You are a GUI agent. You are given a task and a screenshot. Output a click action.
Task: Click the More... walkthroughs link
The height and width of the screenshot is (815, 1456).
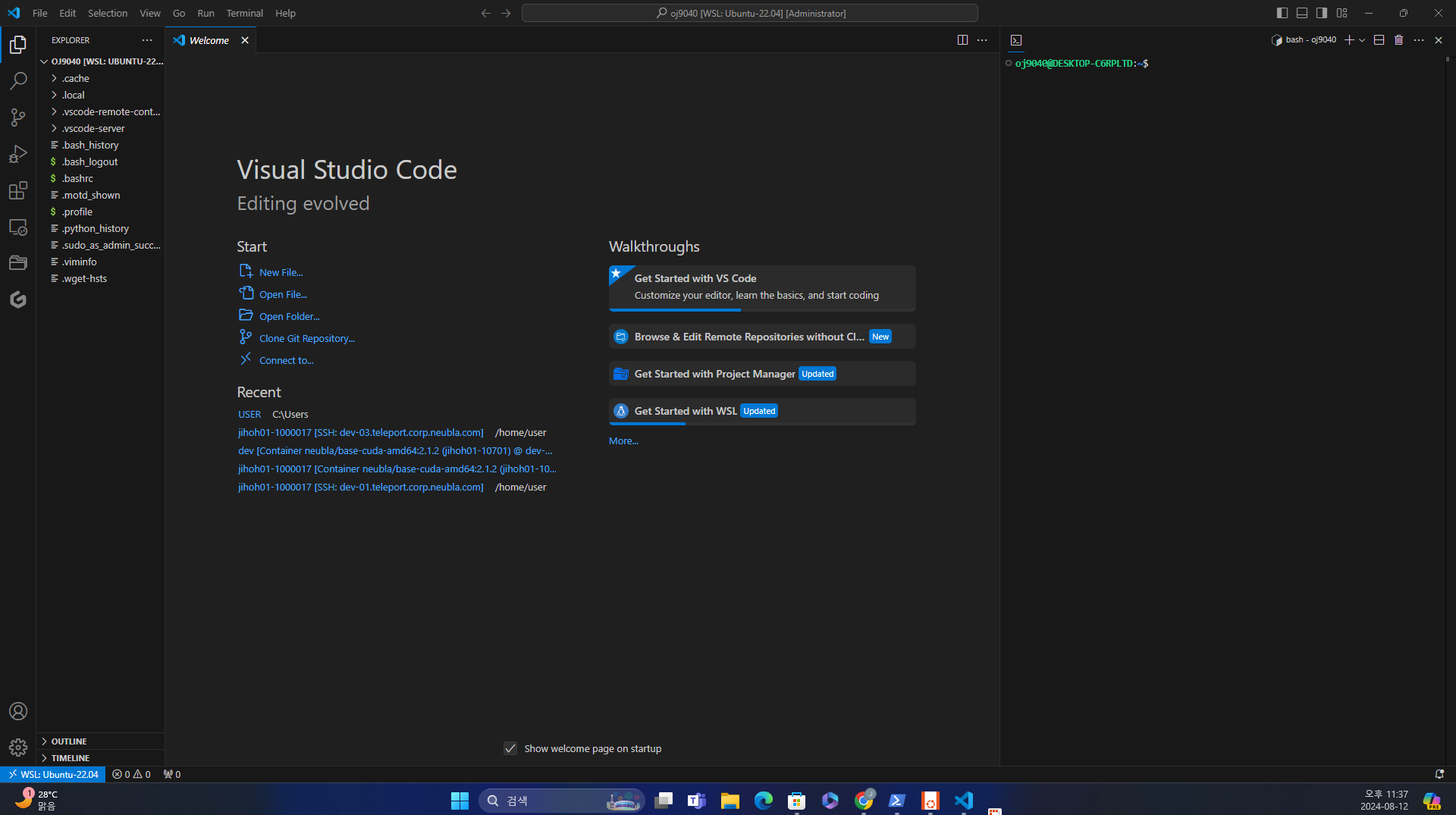[623, 440]
